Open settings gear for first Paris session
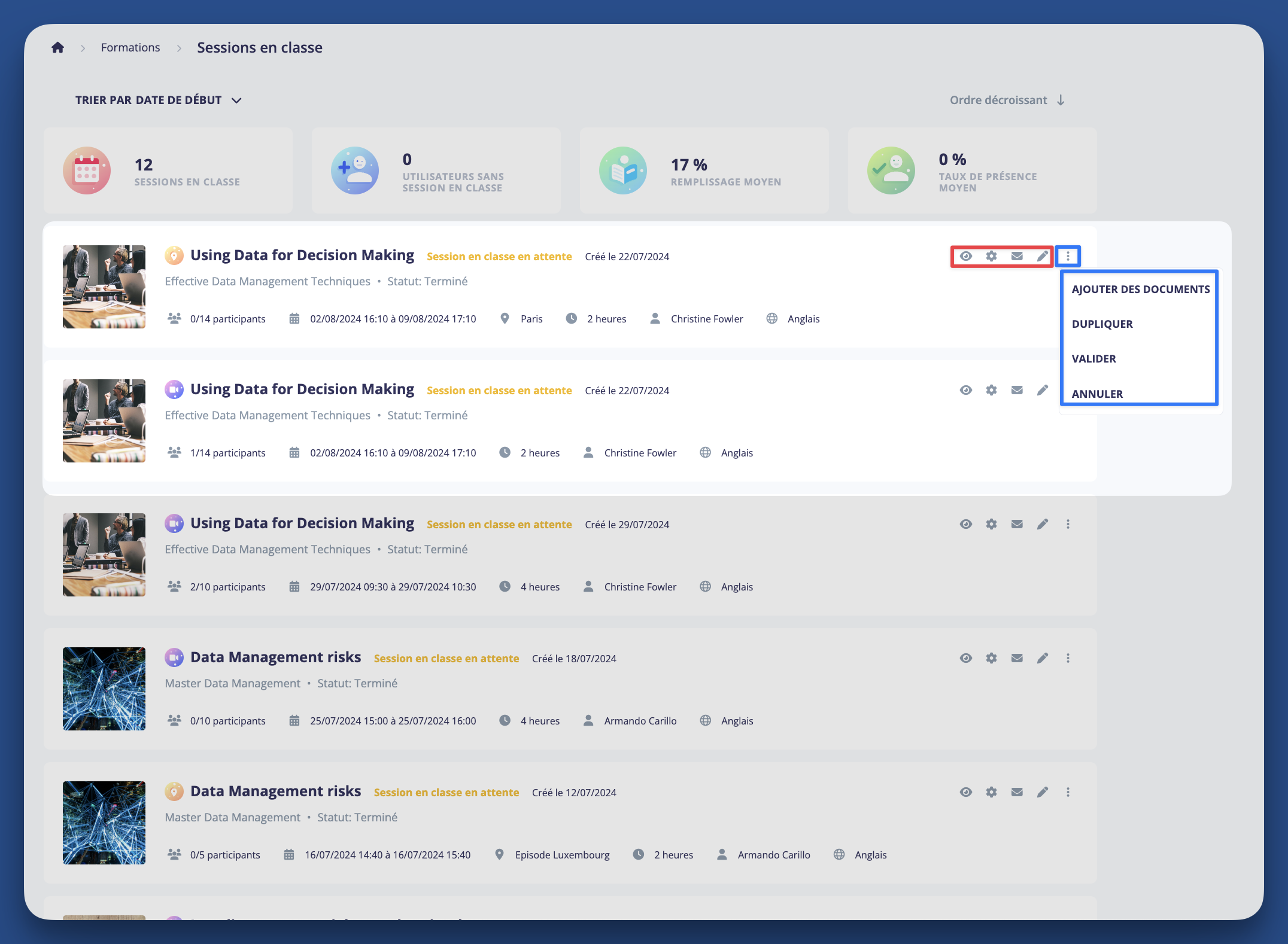 coord(991,256)
